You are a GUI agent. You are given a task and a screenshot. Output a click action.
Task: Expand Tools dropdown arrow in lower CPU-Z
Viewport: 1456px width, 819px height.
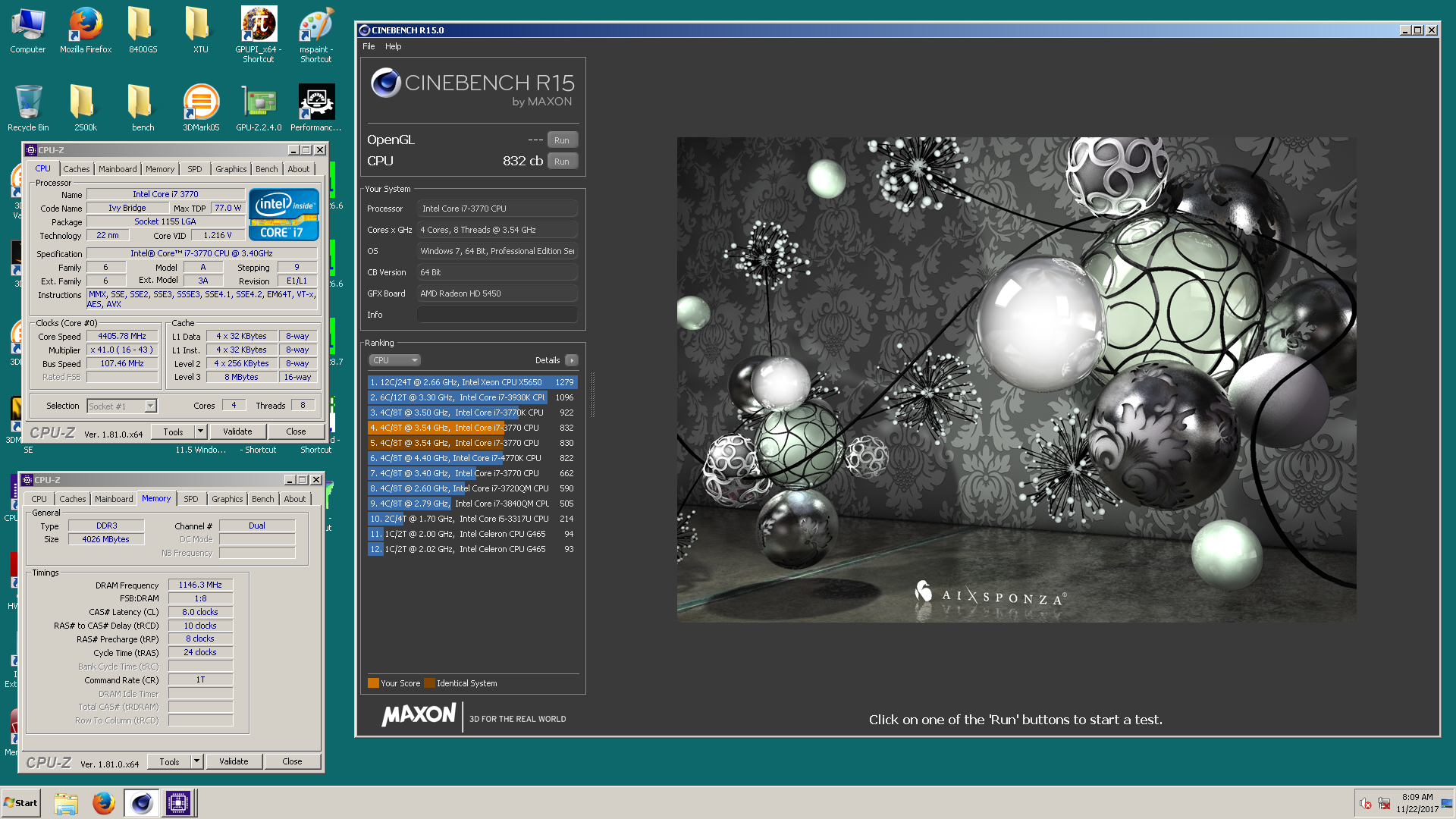pos(196,762)
